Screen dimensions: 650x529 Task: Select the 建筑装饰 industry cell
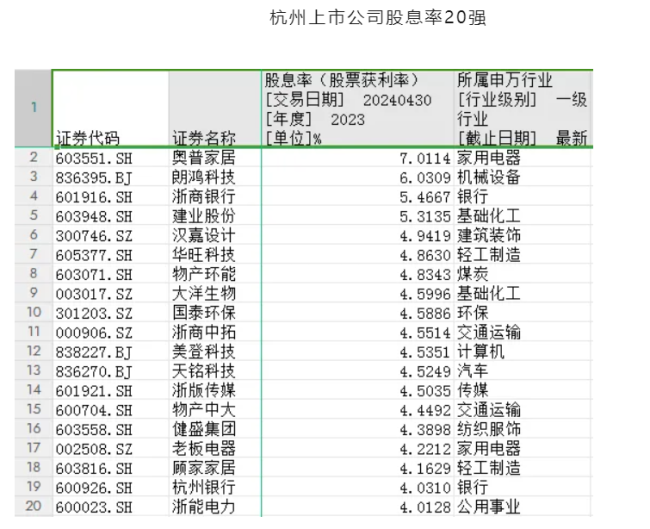click(x=523, y=235)
